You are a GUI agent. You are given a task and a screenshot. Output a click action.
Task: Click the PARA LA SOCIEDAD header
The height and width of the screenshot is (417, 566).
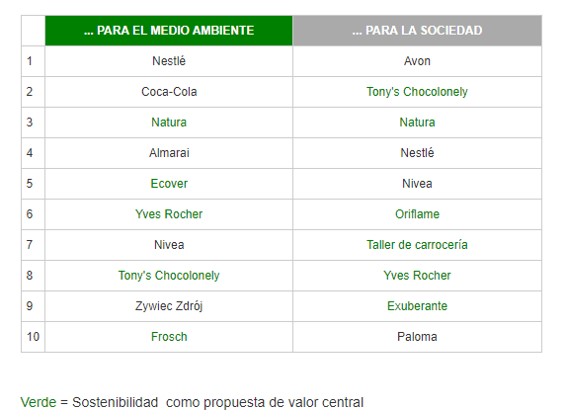pos(417,31)
